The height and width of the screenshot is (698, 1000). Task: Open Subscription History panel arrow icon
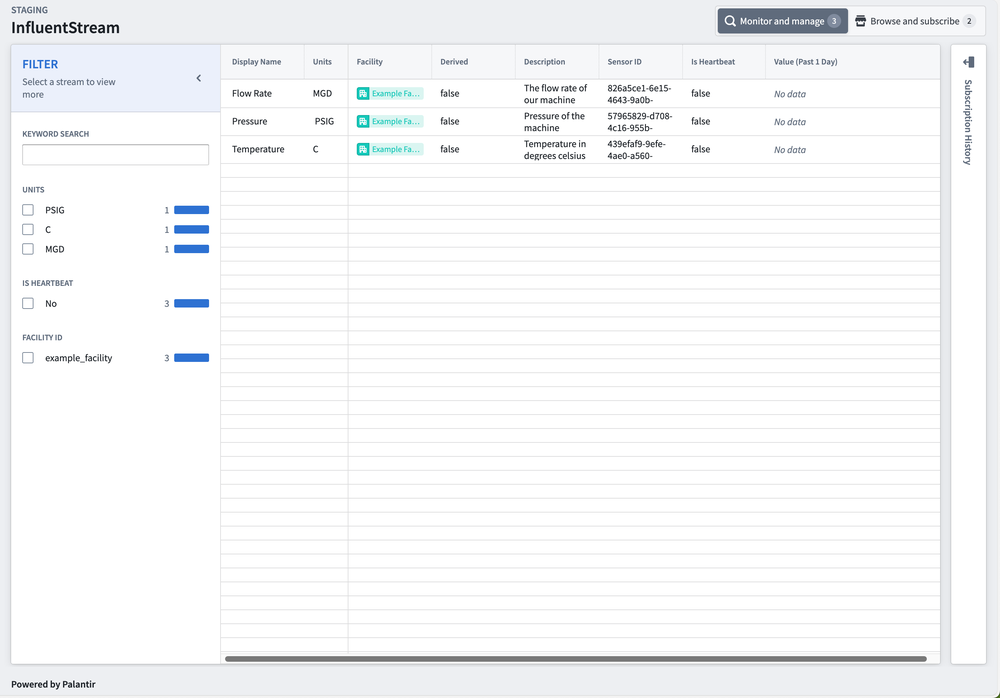click(968, 62)
